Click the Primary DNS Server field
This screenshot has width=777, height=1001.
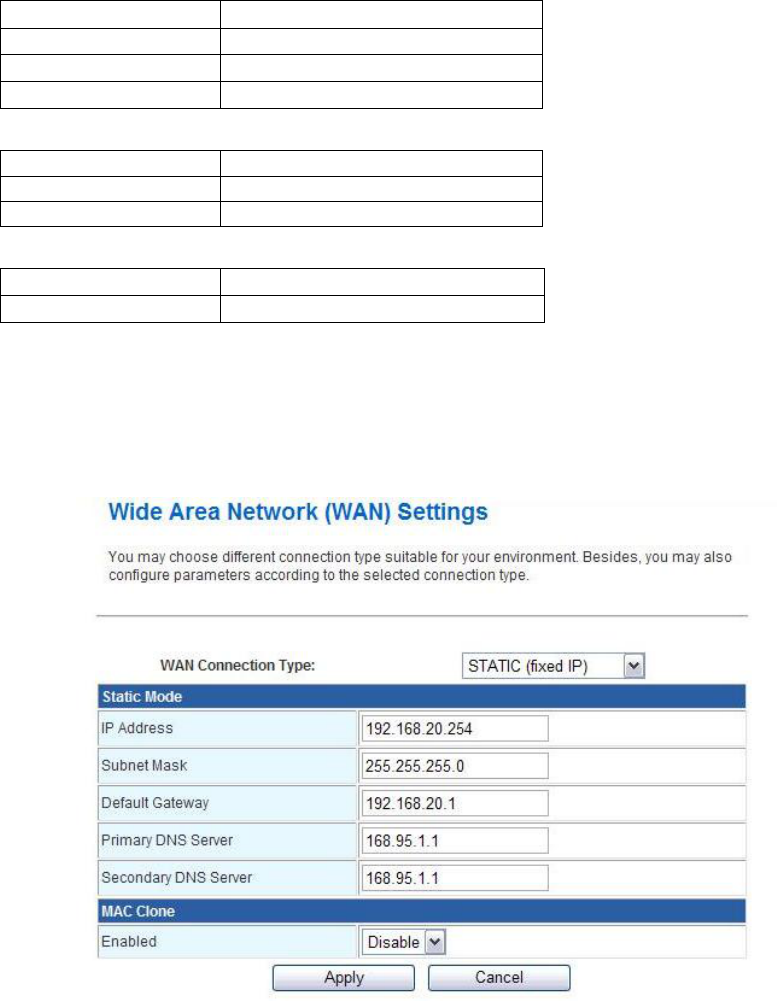tap(455, 840)
